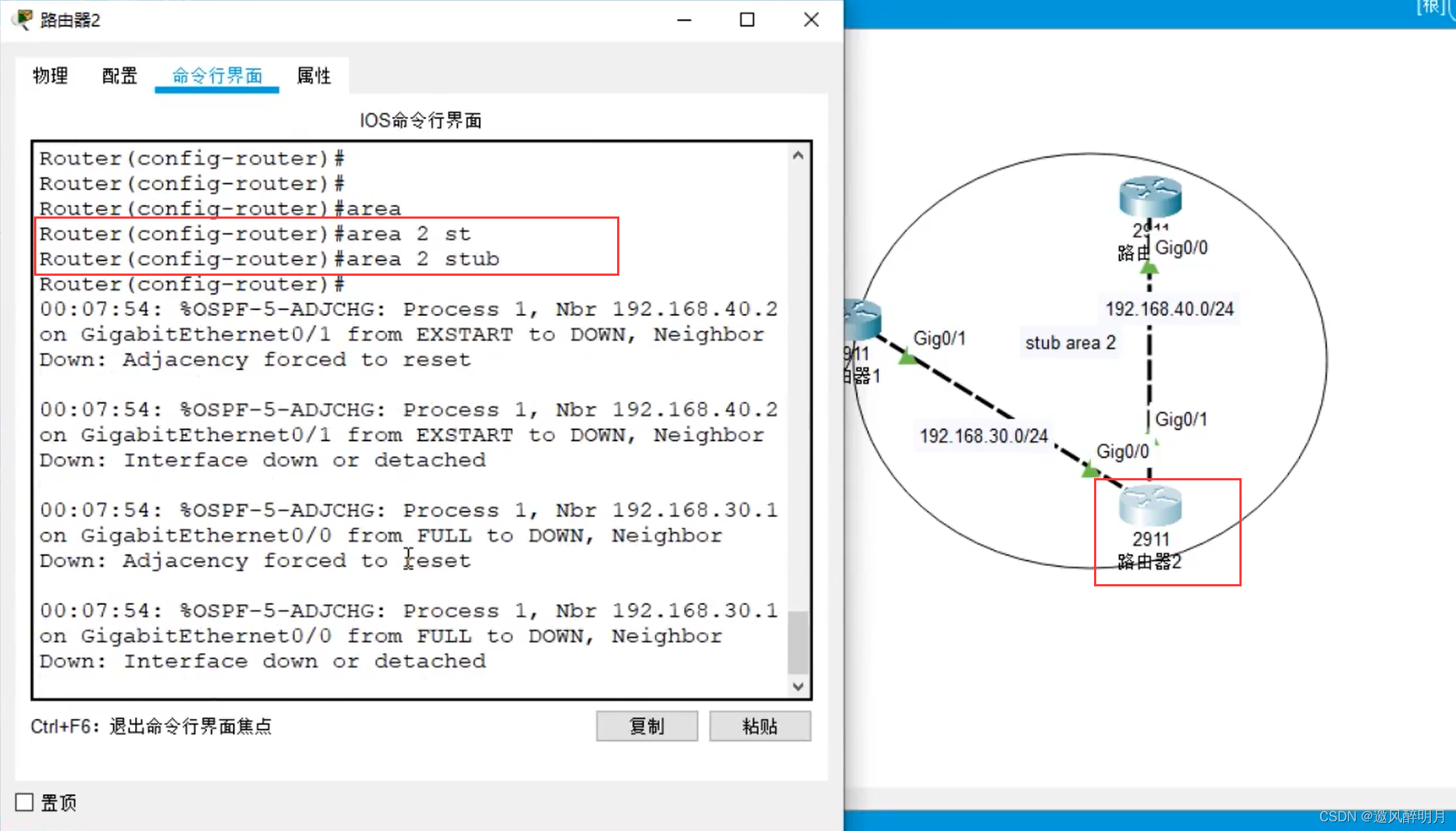Maximize the 路由器2 window
Image resolution: width=1456 pixels, height=831 pixels.
(747, 20)
